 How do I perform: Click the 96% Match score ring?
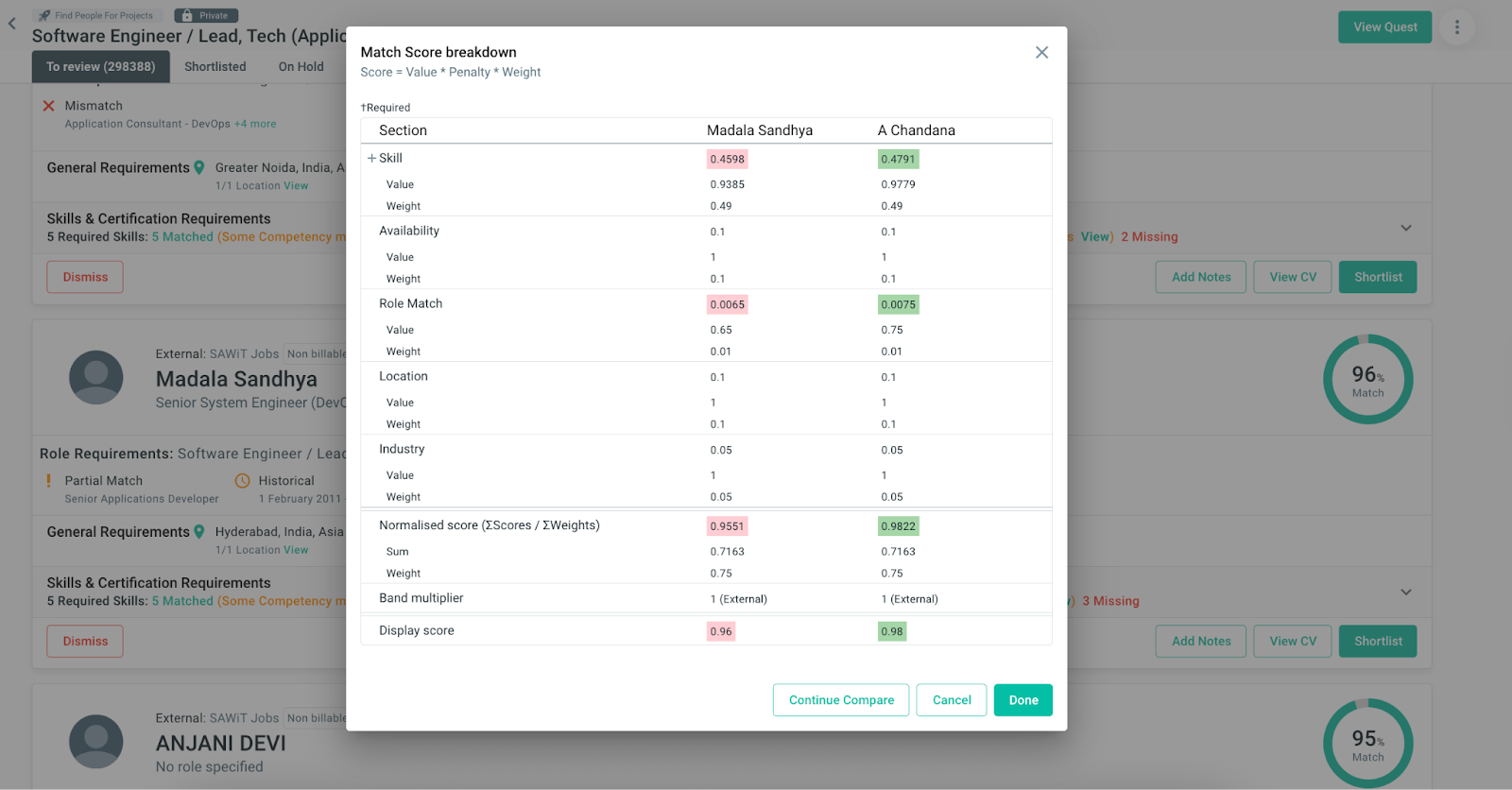pyautogui.click(x=1366, y=380)
